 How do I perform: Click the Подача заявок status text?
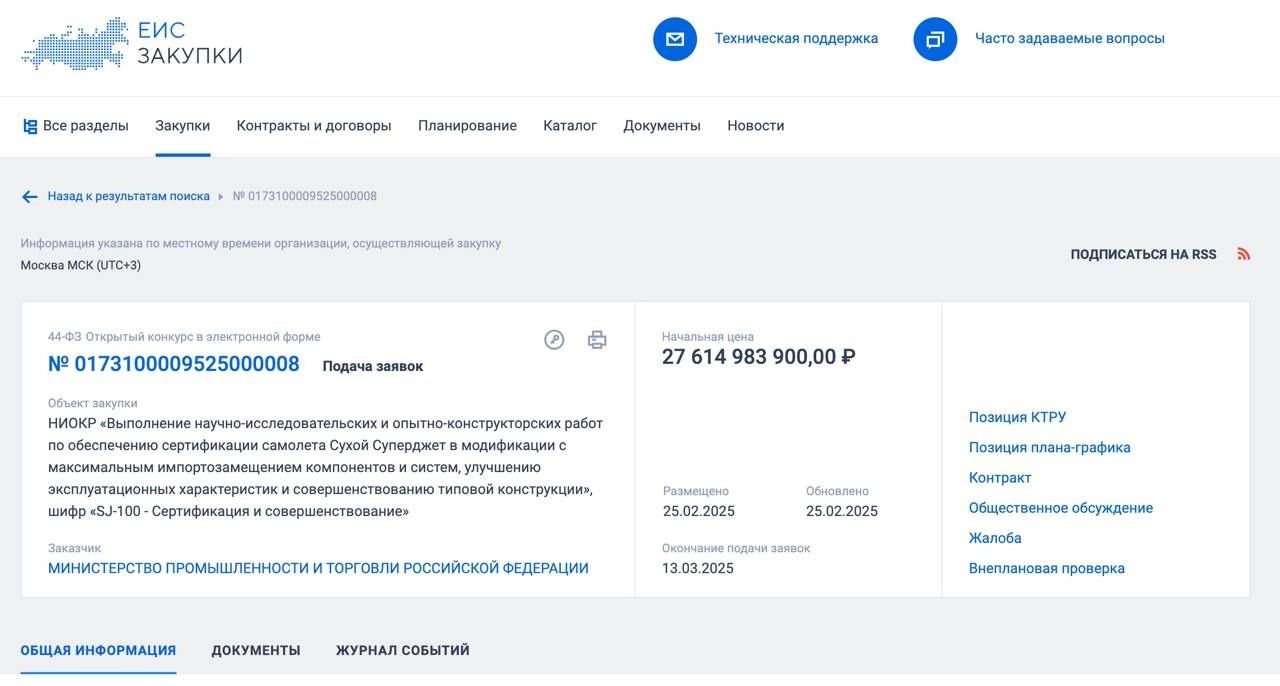(x=373, y=366)
